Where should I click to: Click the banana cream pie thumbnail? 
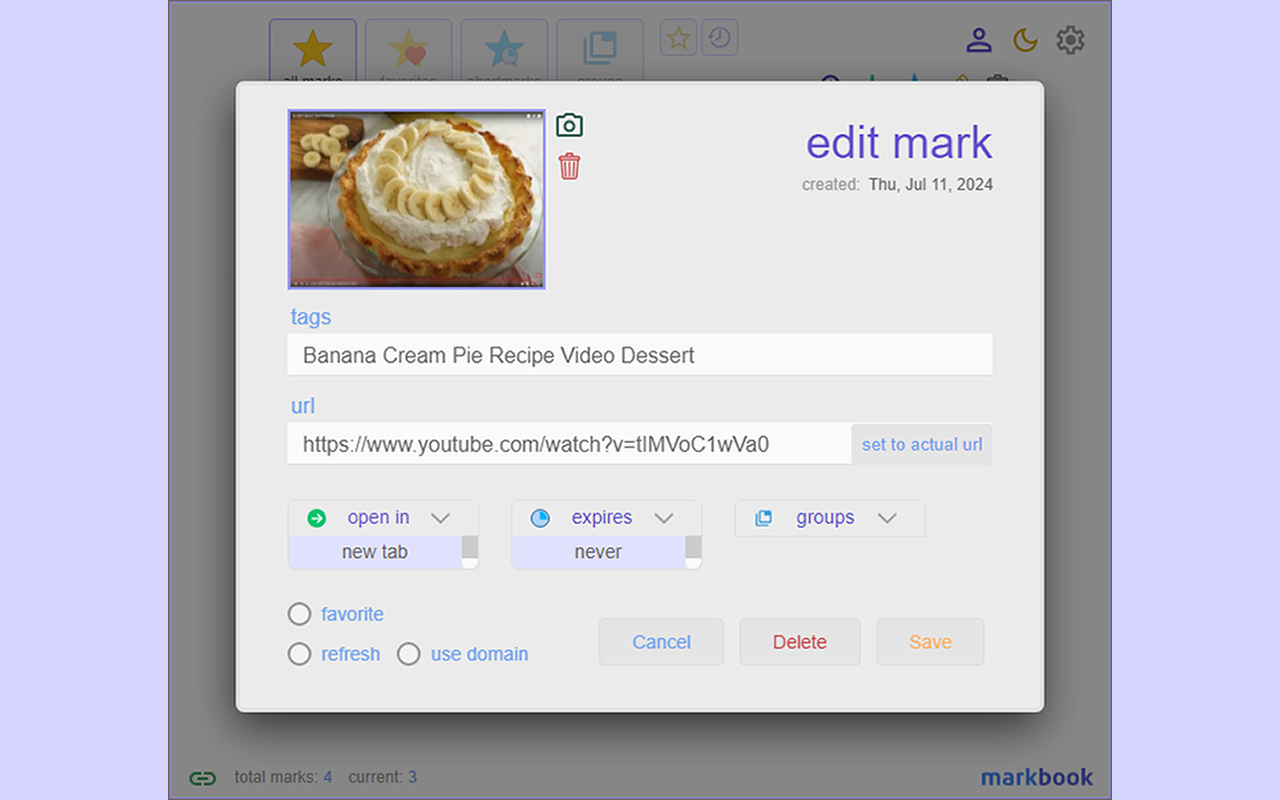click(x=417, y=199)
